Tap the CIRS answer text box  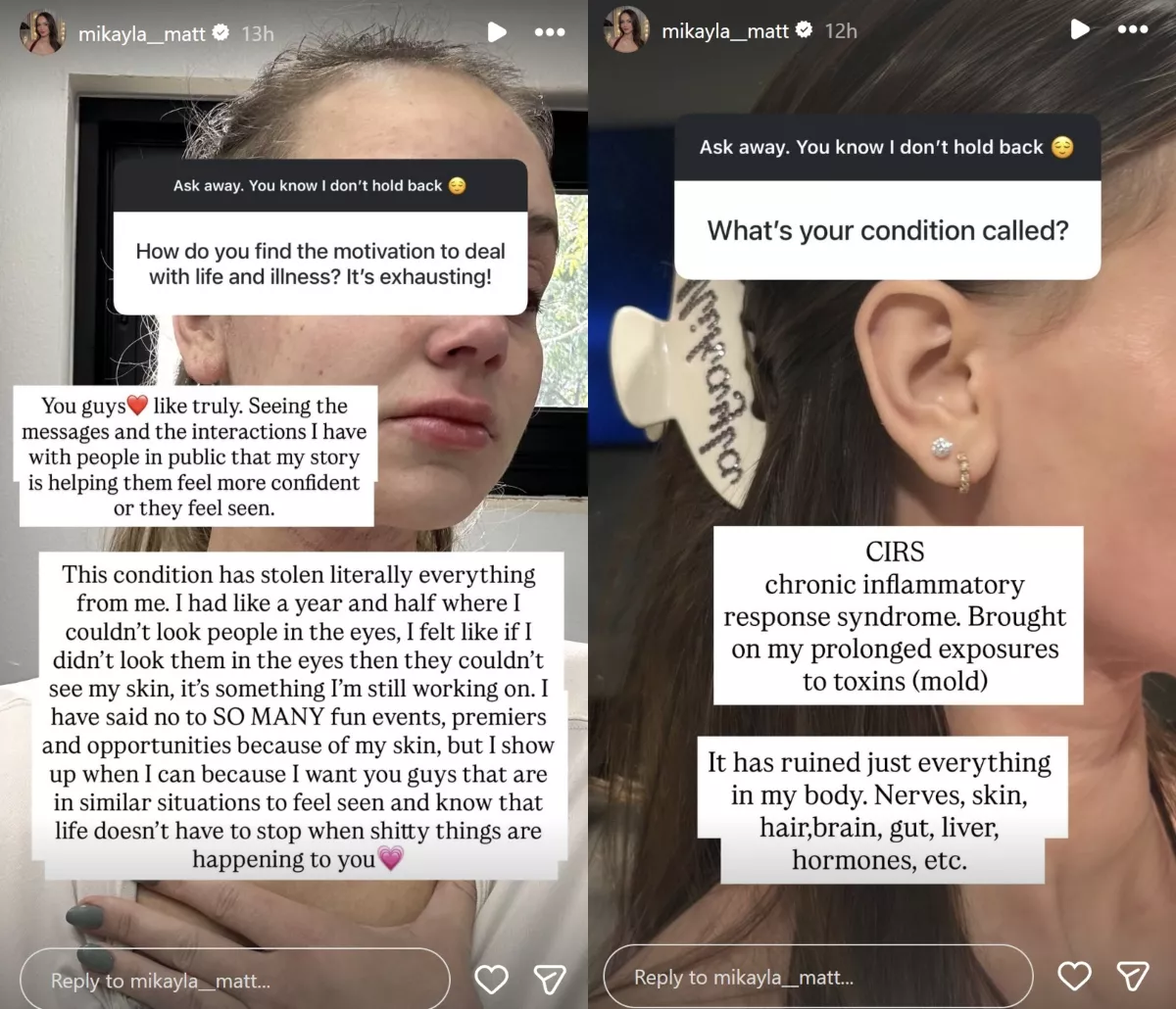coord(898,615)
